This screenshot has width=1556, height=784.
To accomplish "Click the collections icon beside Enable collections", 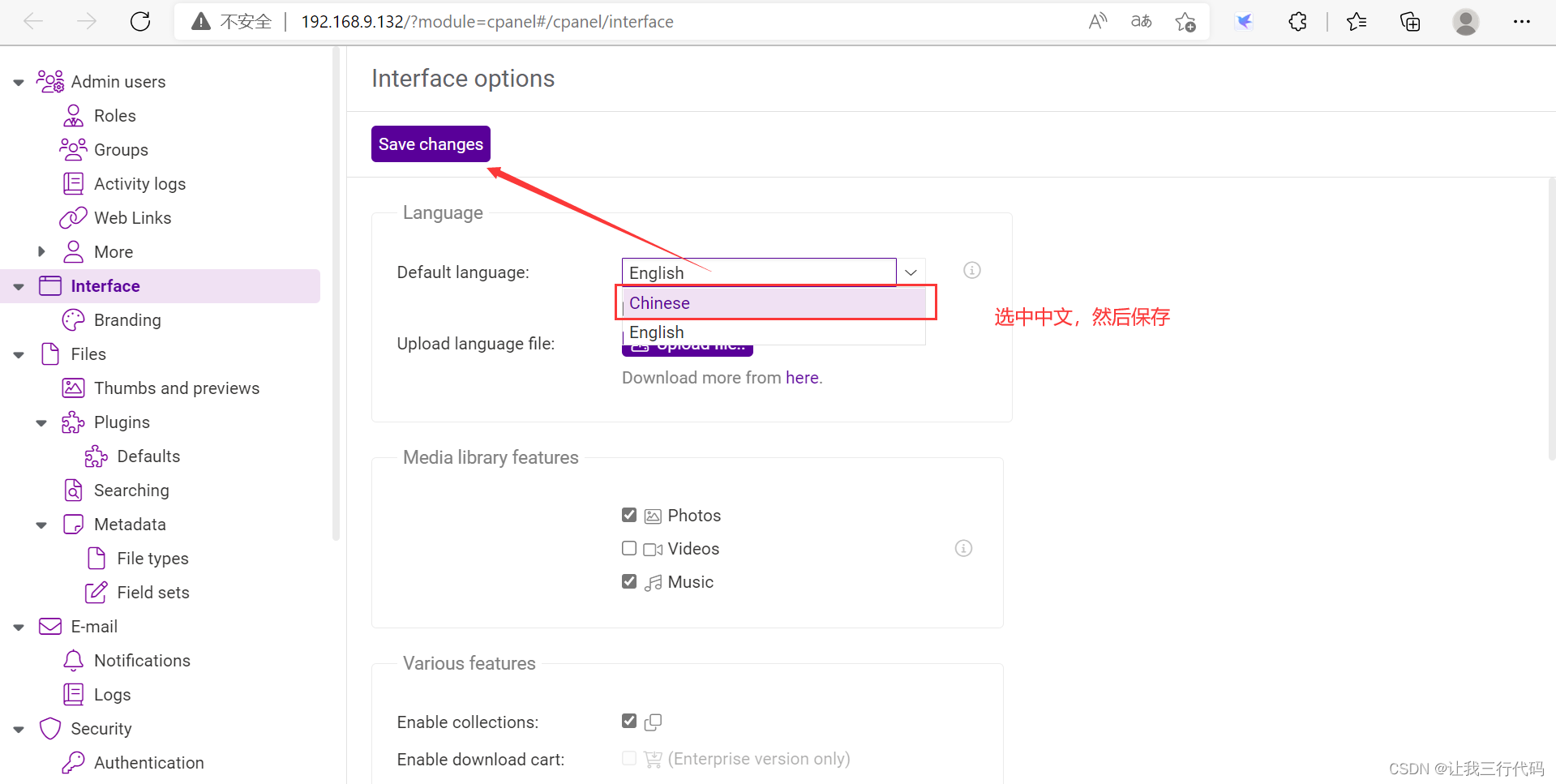I will (x=653, y=722).
